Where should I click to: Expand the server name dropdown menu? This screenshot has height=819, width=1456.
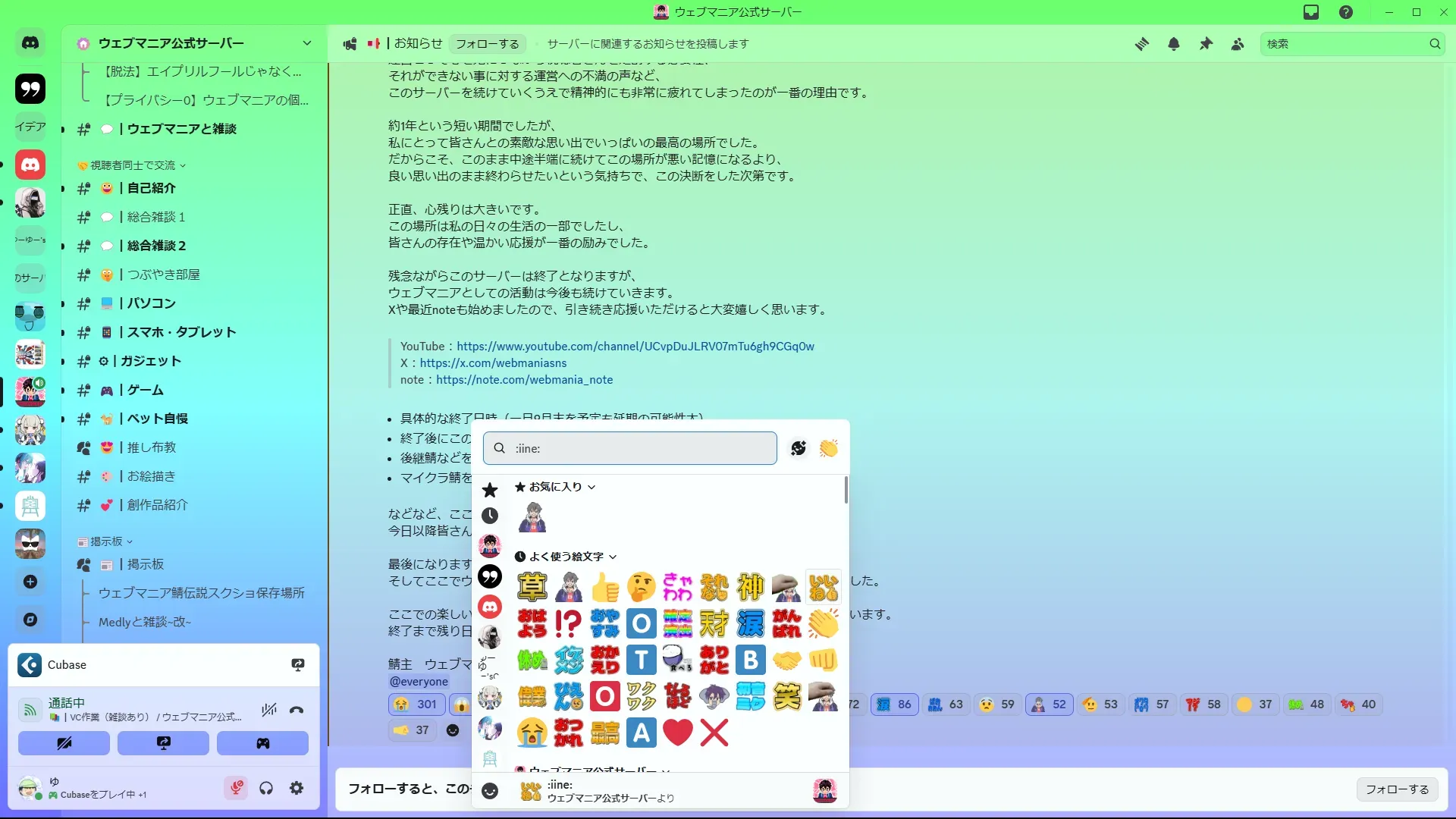(x=306, y=43)
